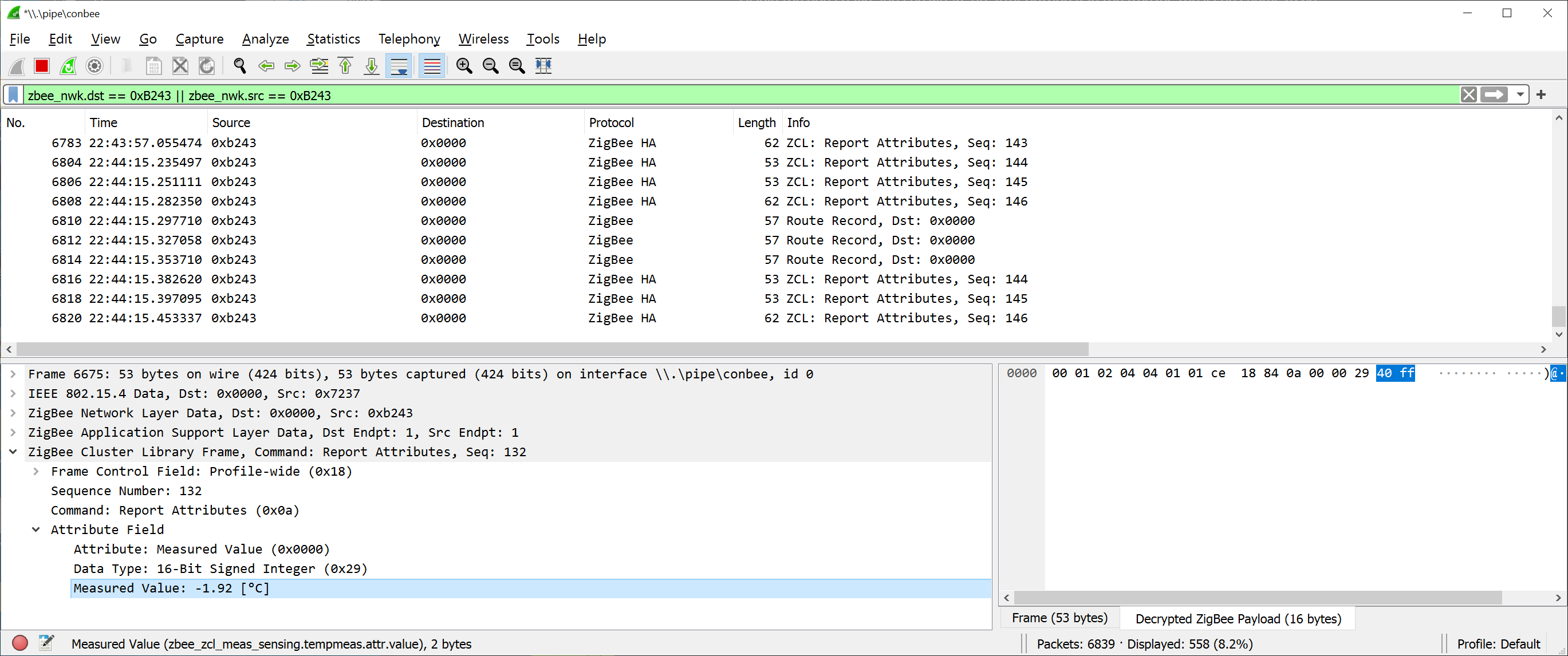Switch to Frame (53 bytes) tab

coord(1059,618)
